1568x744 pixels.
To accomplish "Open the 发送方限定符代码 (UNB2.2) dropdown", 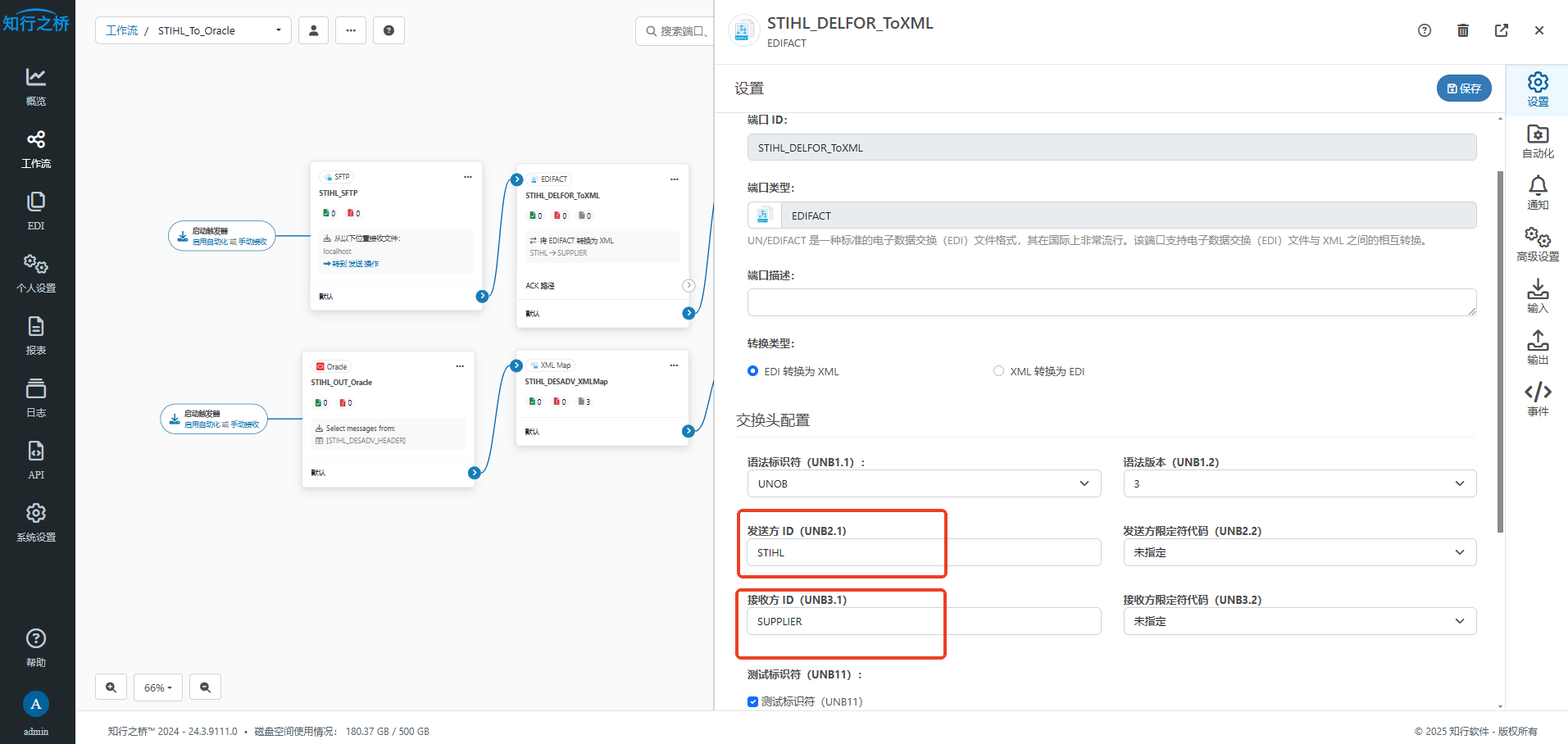I will point(1299,552).
